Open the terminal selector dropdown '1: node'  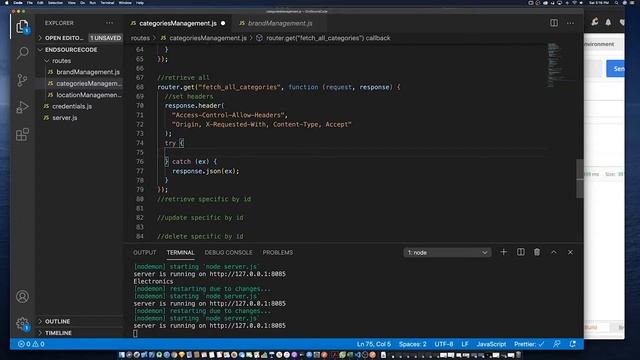(447, 253)
